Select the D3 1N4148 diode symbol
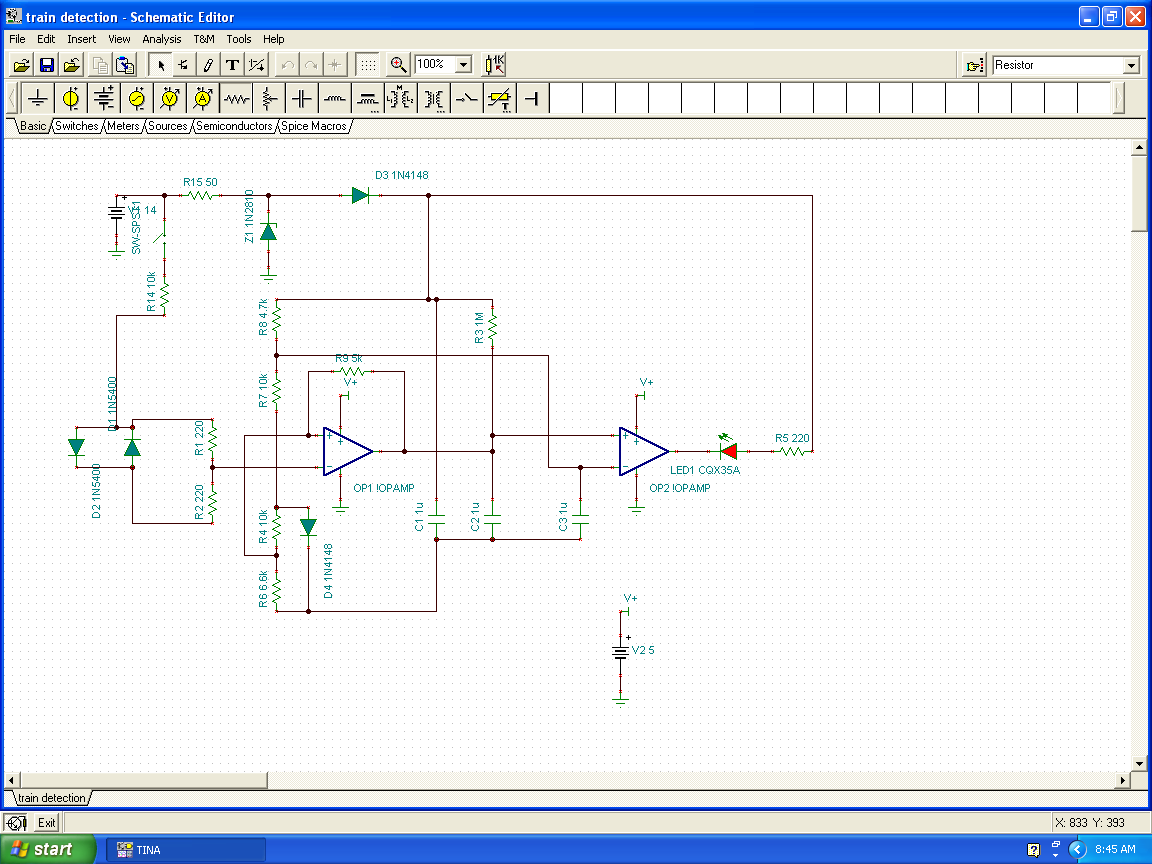Viewport: 1152px width, 864px height. 360,195
